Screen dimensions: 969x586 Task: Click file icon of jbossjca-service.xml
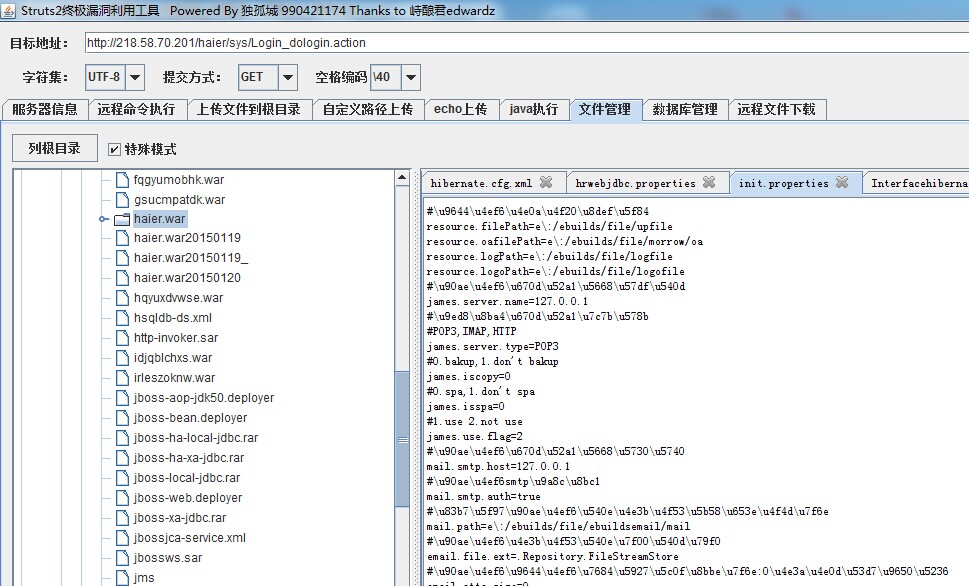122,538
